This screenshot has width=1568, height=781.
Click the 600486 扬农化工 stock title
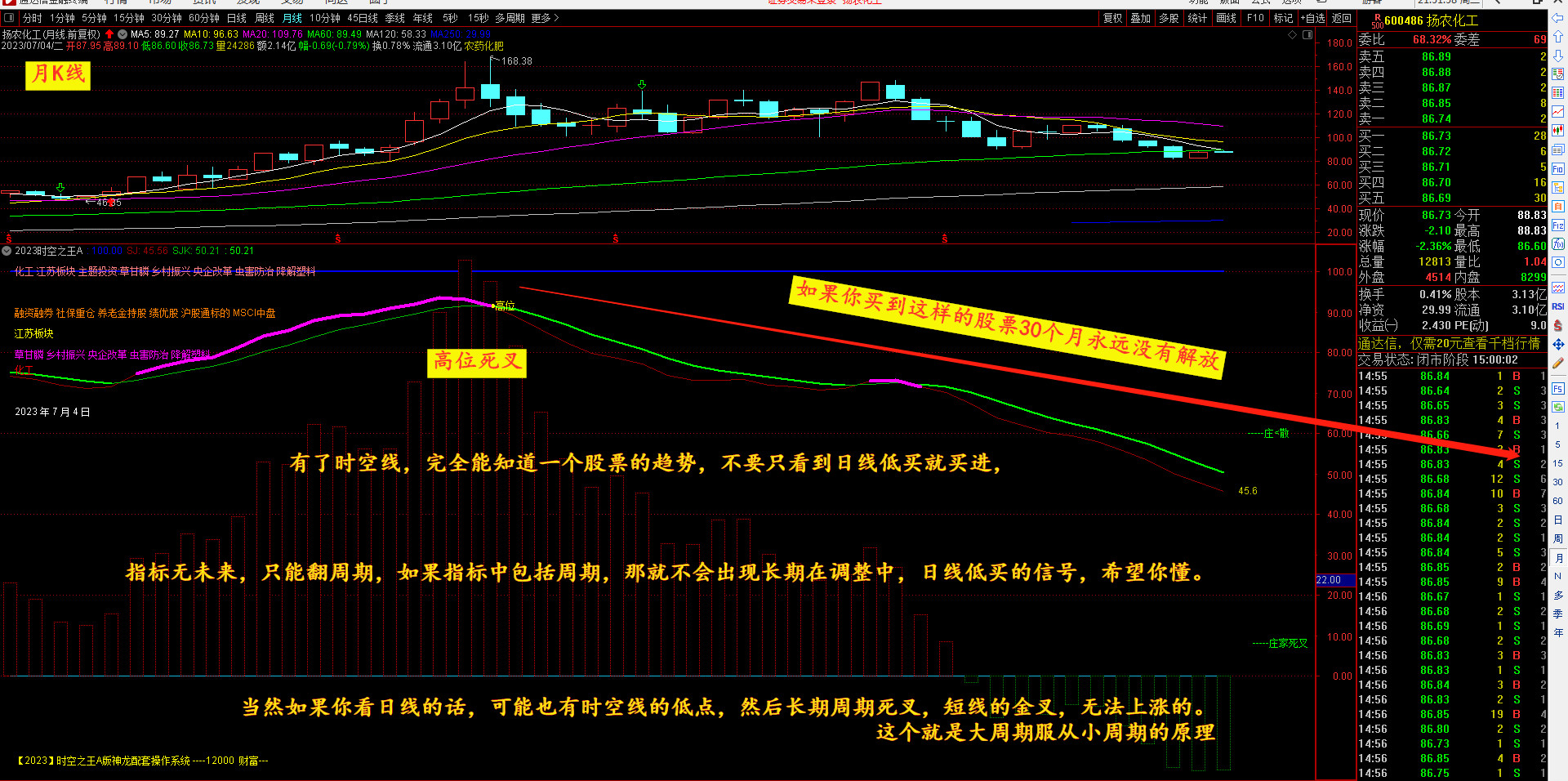tap(1431, 20)
